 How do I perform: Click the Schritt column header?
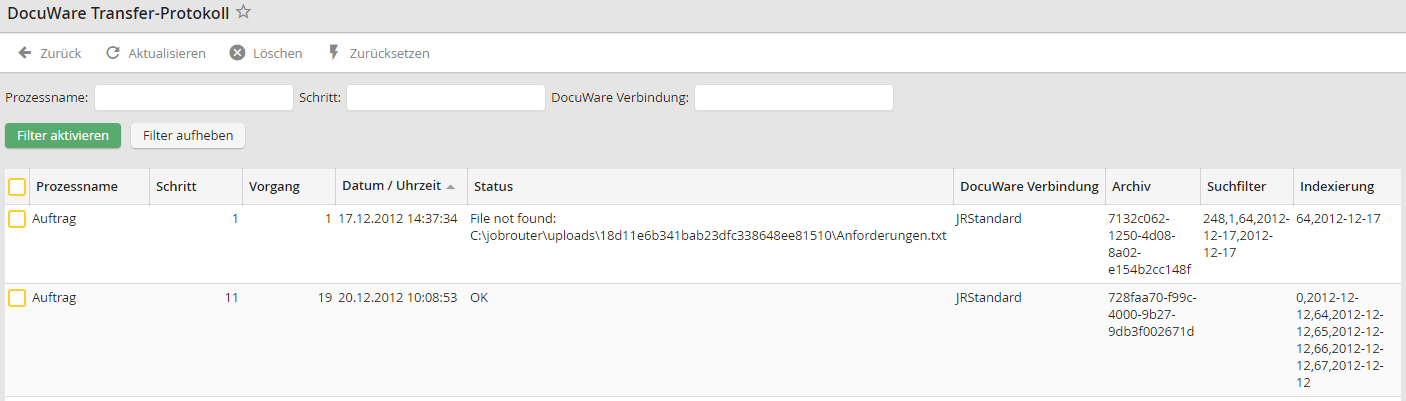pyautogui.click(x=176, y=187)
